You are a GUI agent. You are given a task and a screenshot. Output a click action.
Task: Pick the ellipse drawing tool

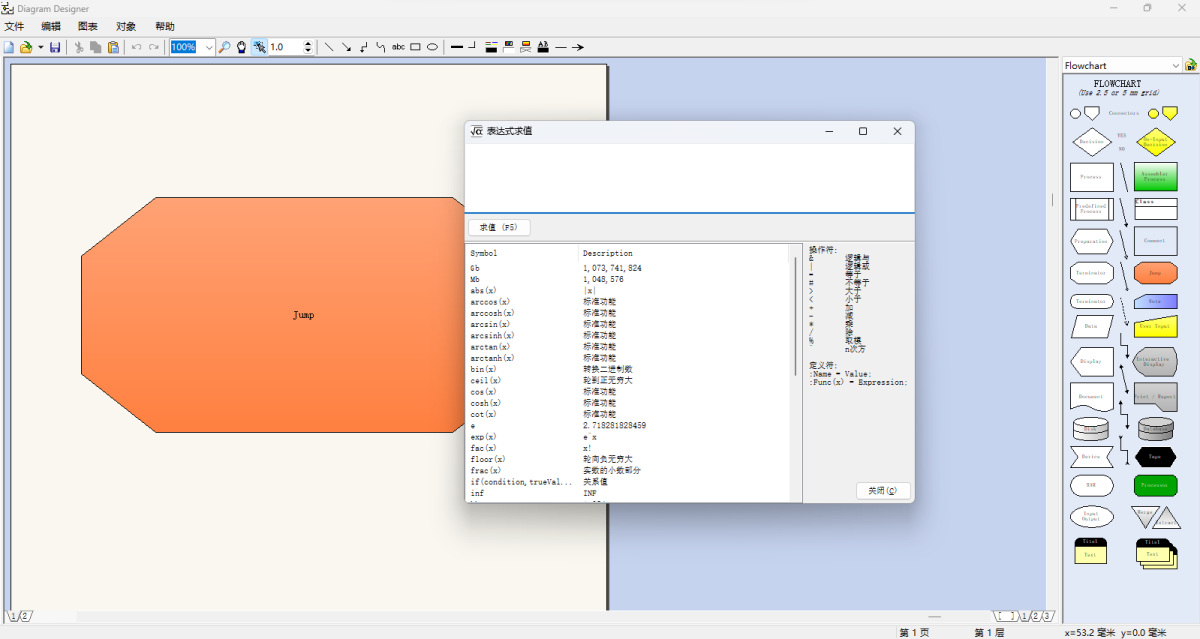[432, 47]
